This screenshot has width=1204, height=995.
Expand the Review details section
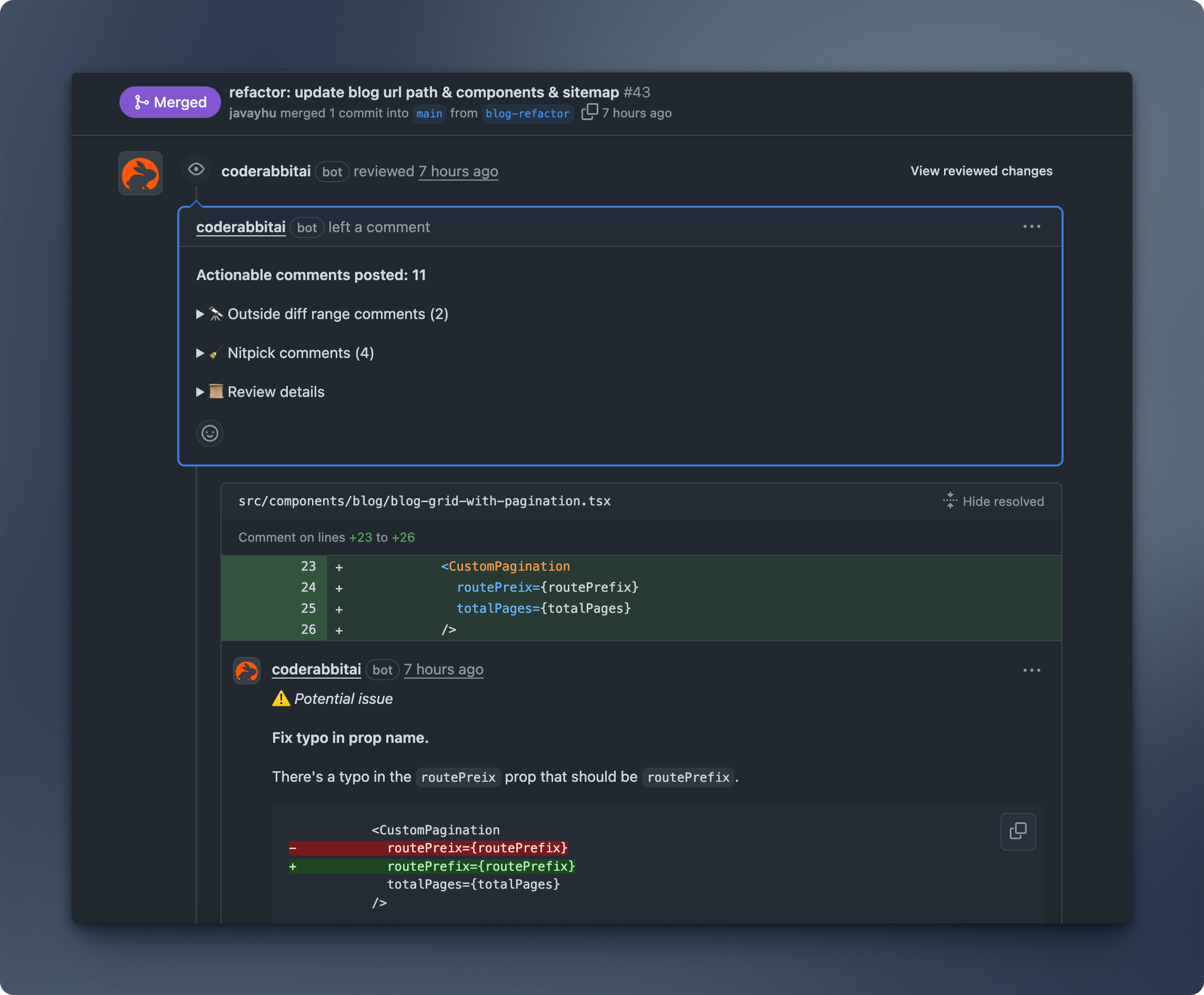(x=260, y=392)
